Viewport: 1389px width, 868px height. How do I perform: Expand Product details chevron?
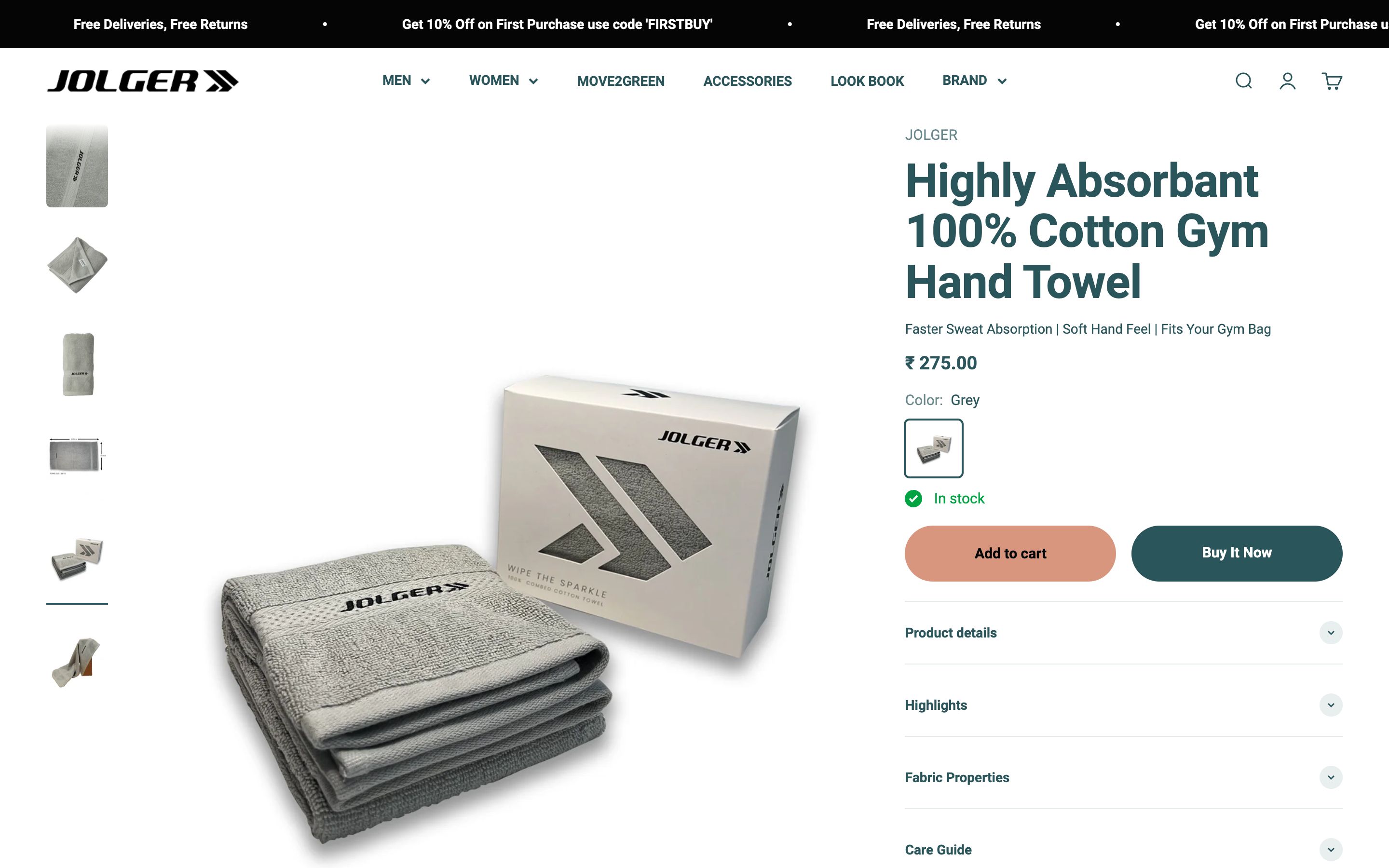coord(1331,633)
